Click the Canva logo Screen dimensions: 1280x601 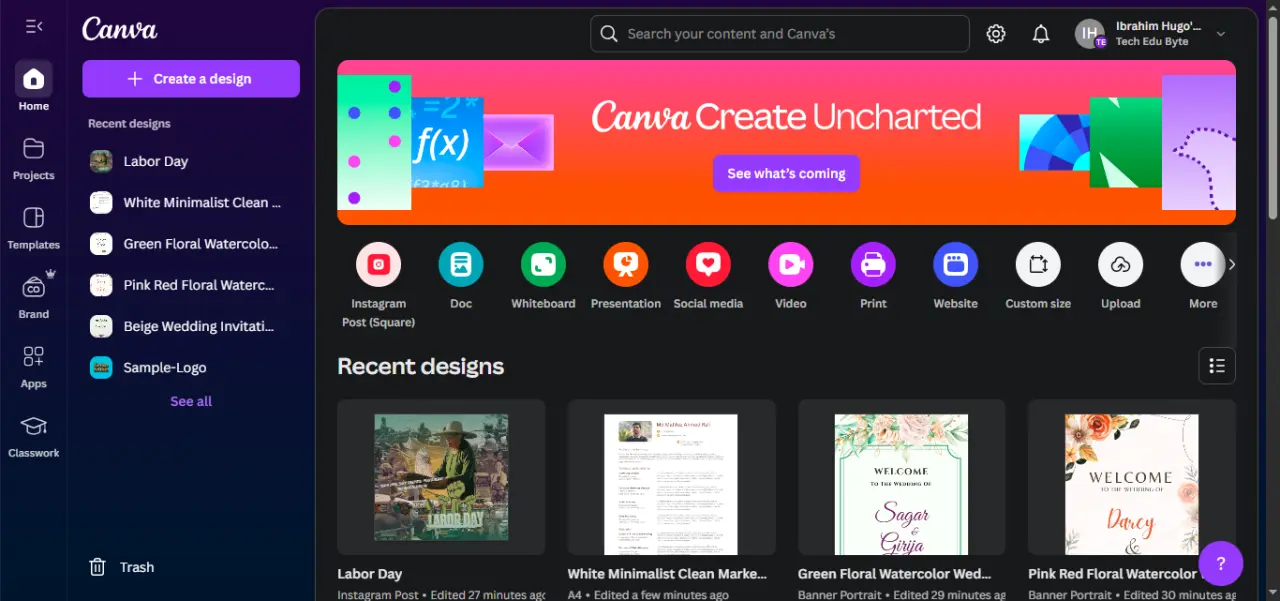click(120, 29)
